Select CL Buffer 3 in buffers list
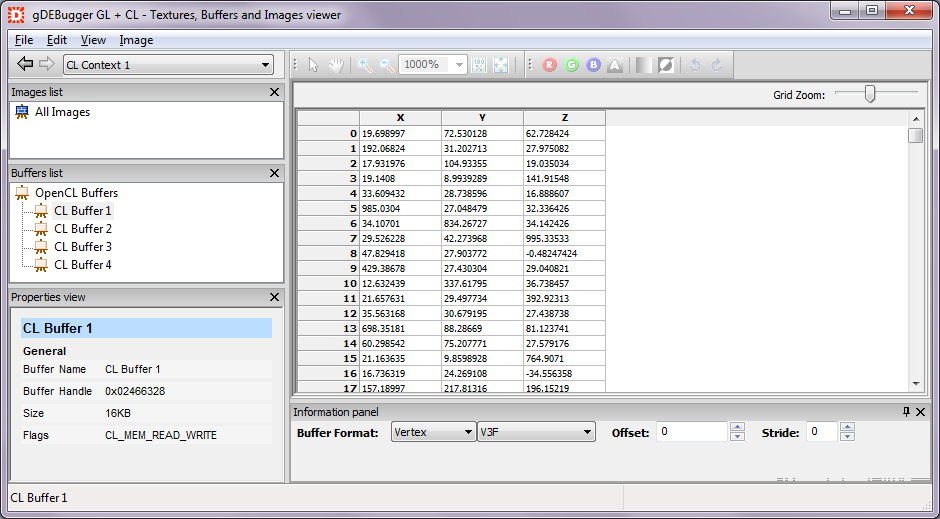Screen dimensions: 940x519 [82, 247]
